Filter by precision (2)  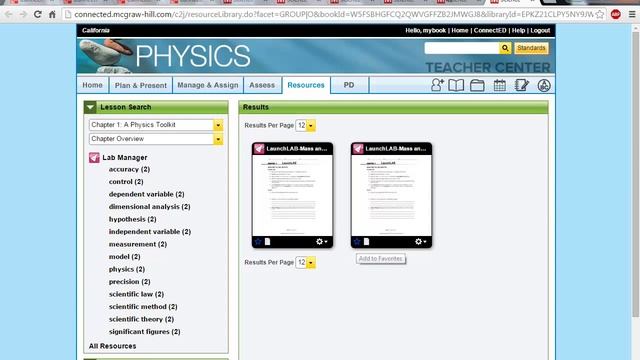129,282
